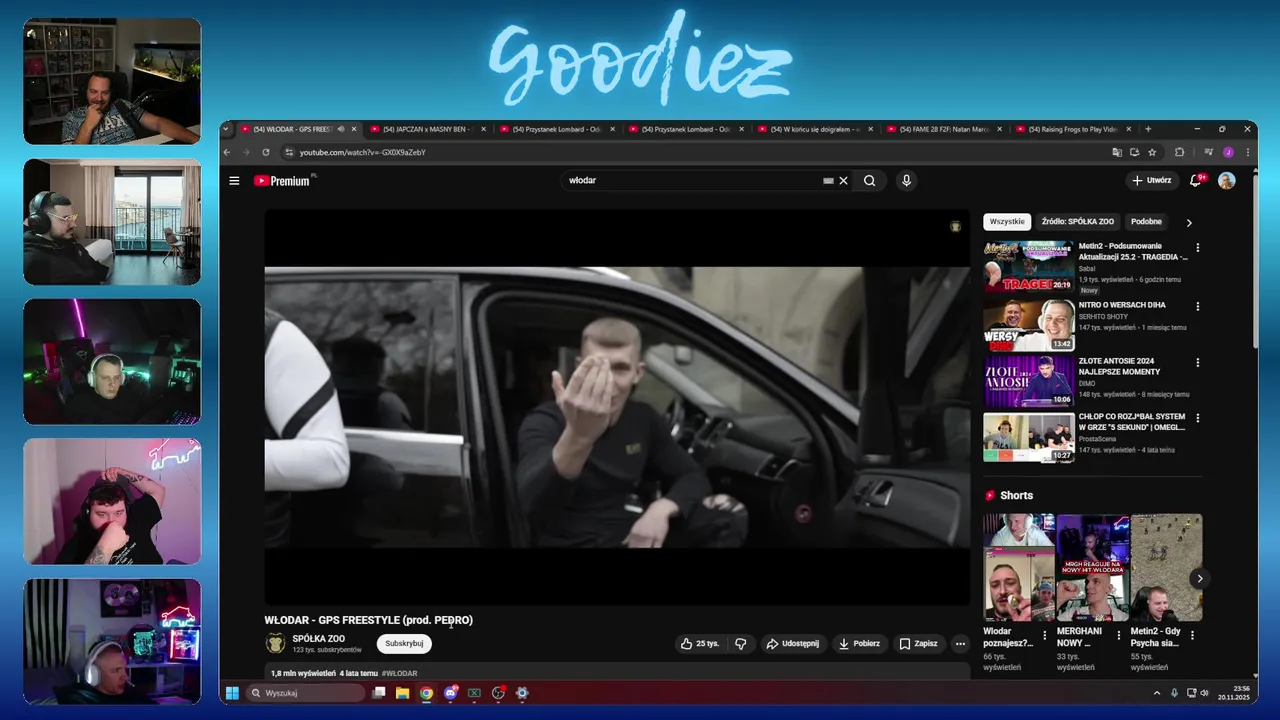Open Settings gear in taskbar
Image resolution: width=1280 pixels, height=720 pixels.
click(x=522, y=693)
